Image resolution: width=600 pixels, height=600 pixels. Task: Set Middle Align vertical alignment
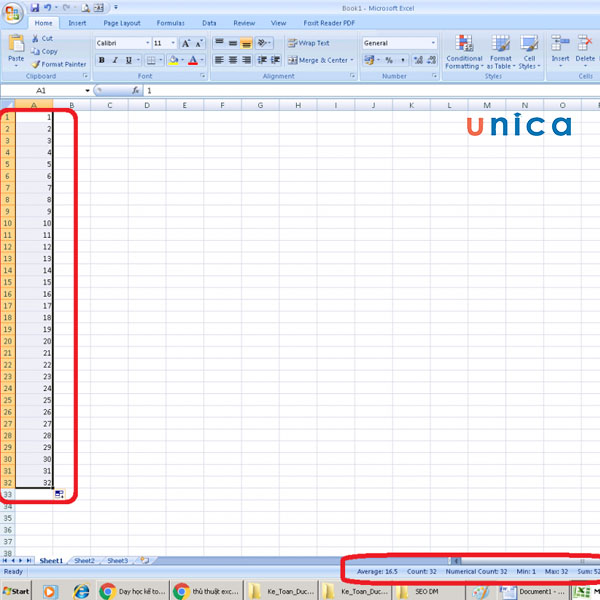[x=233, y=43]
